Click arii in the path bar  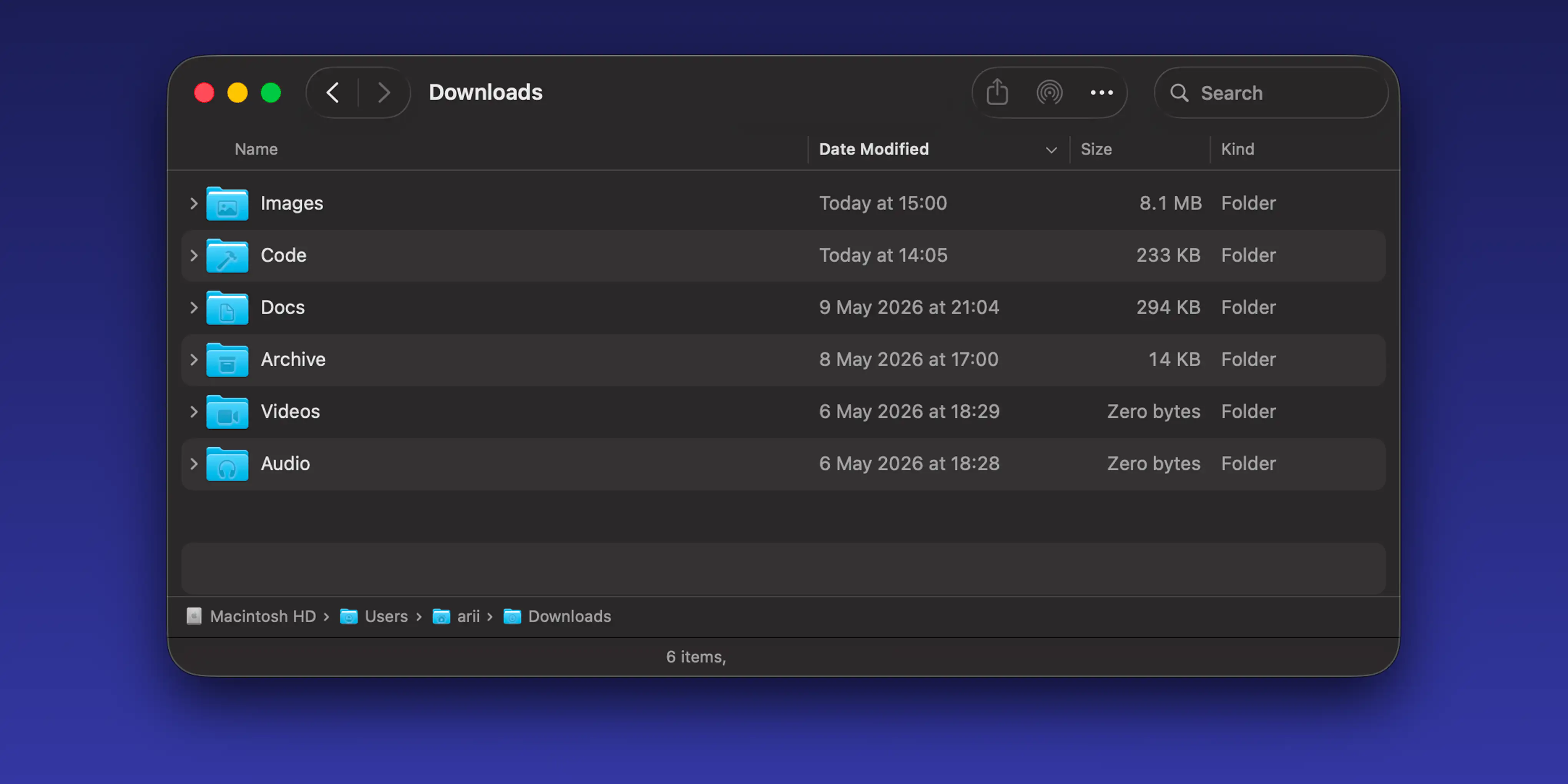(468, 616)
